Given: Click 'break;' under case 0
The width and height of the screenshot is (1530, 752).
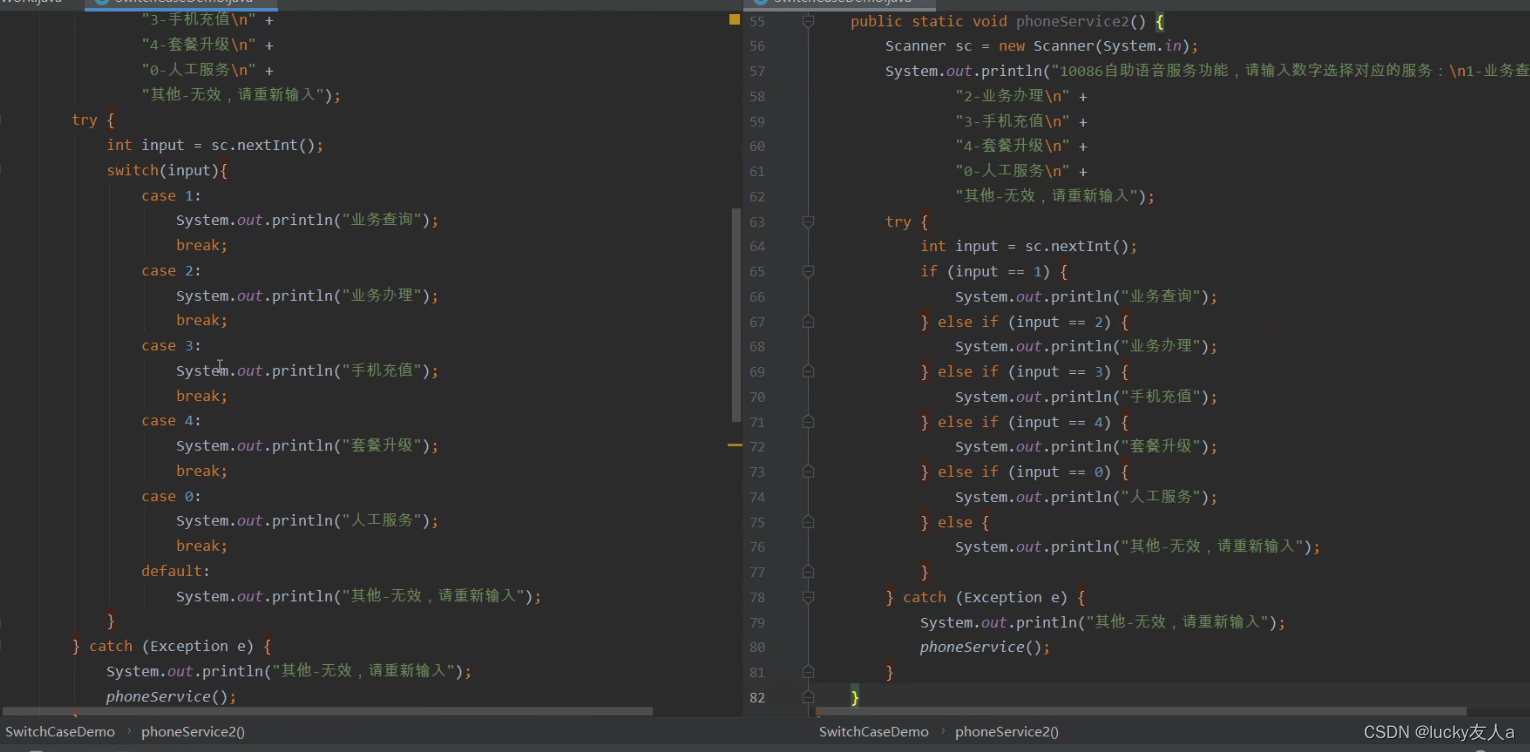Looking at the screenshot, I should pos(202,546).
